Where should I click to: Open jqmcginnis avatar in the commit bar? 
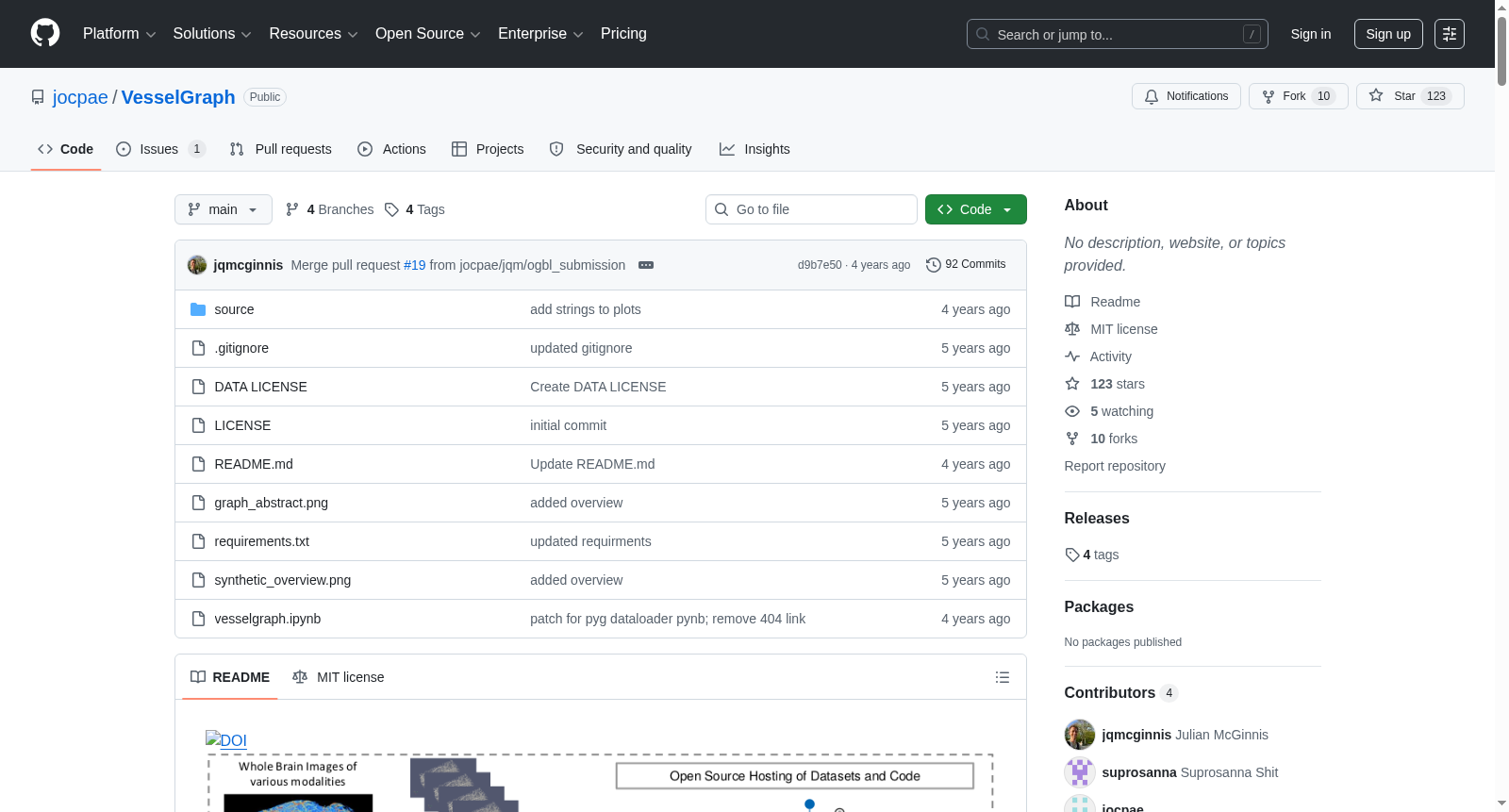(x=197, y=265)
